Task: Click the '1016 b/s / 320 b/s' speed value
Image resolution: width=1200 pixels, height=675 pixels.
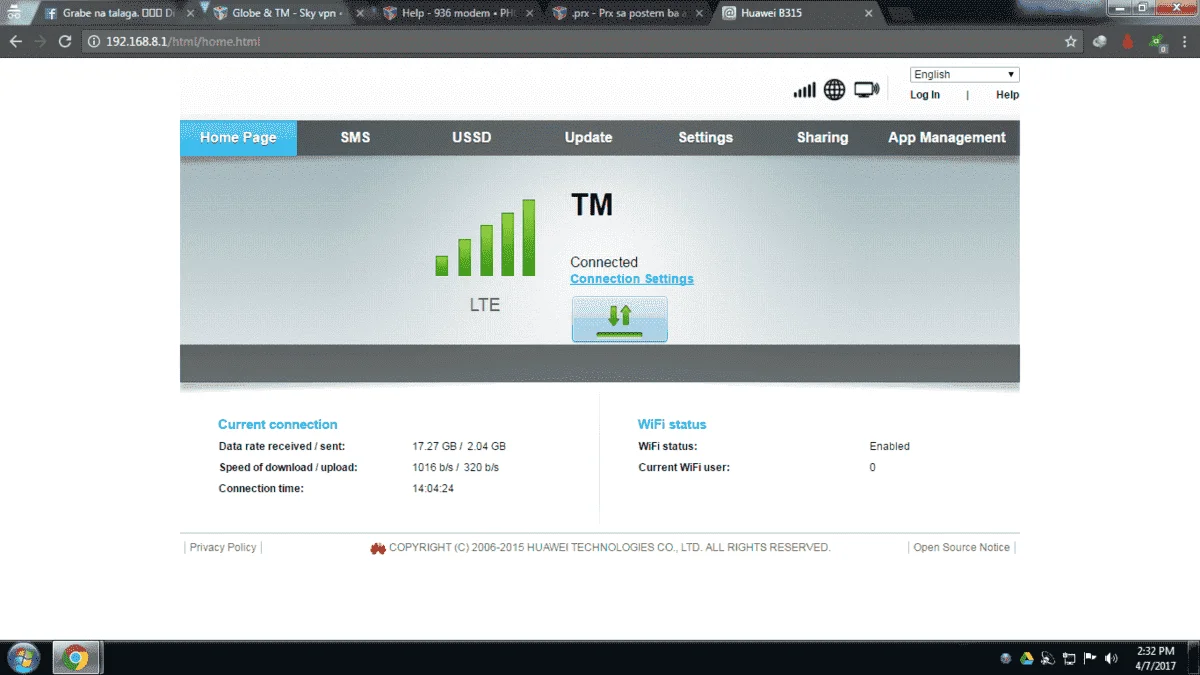Action: point(456,467)
